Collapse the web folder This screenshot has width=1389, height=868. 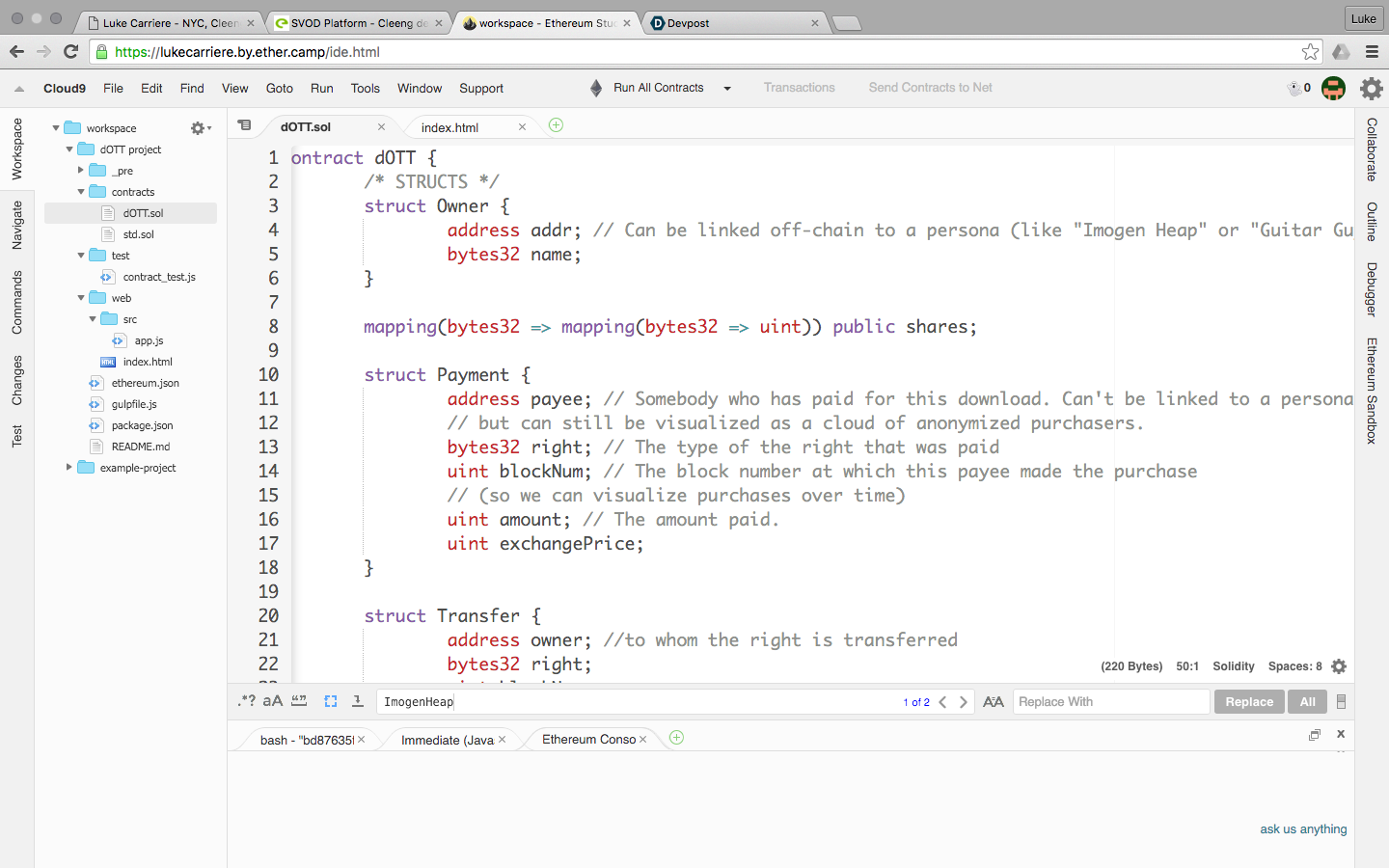(x=81, y=298)
